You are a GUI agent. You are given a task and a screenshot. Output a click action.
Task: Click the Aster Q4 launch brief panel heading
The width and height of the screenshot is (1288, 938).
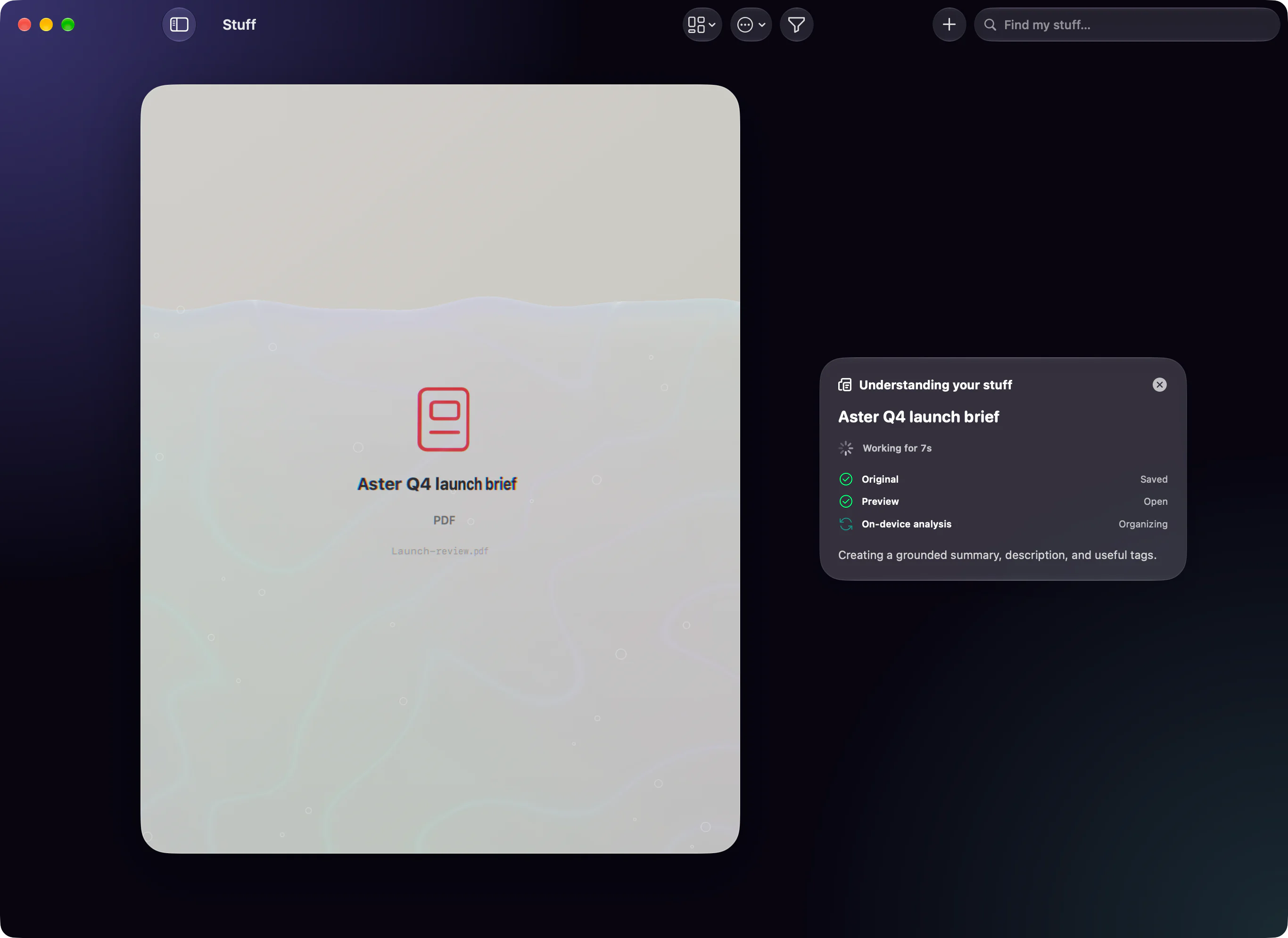point(918,416)
